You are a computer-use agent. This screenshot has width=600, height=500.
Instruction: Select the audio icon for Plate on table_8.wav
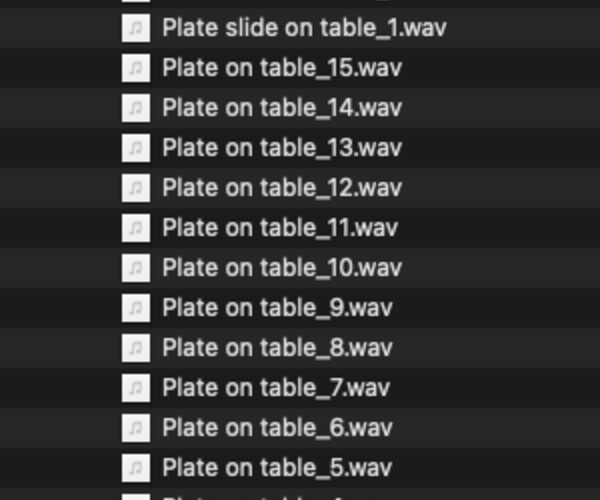click(136, 348)
